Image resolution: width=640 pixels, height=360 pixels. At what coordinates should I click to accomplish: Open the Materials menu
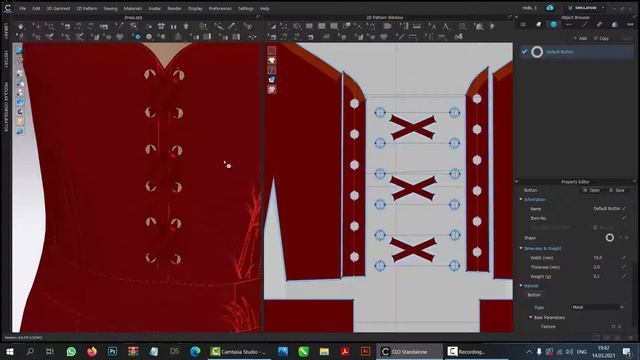click(x=133, y=8)
